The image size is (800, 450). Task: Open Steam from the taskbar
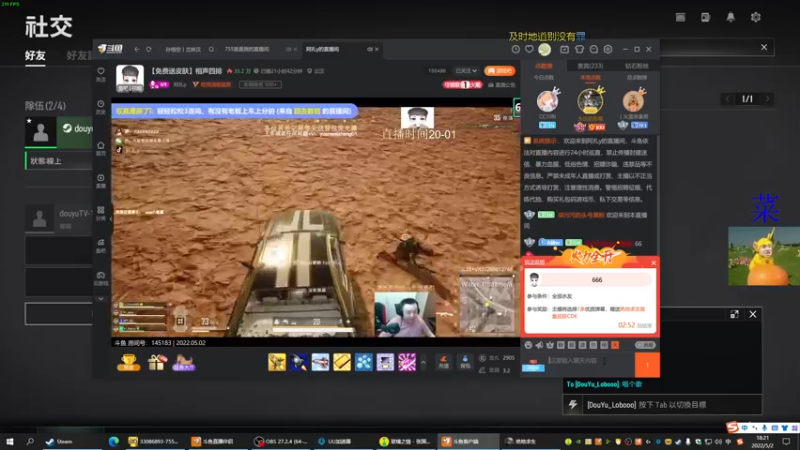60,441
